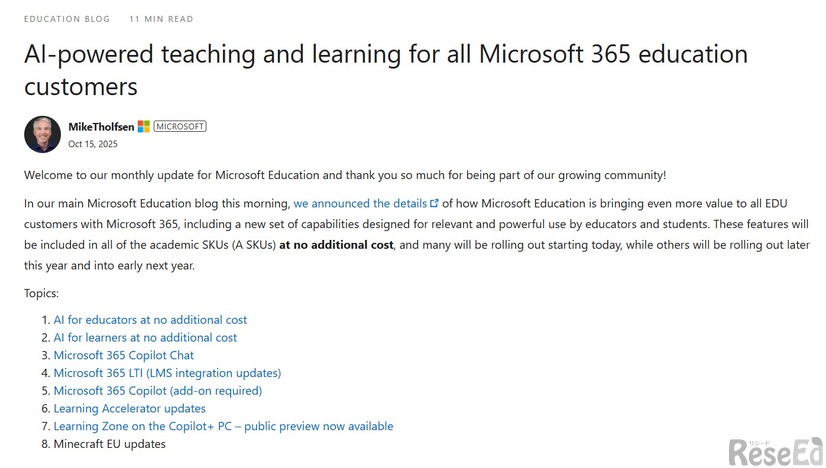Go to AI for learners at no additional cost
826x468 pixels.
145,338
